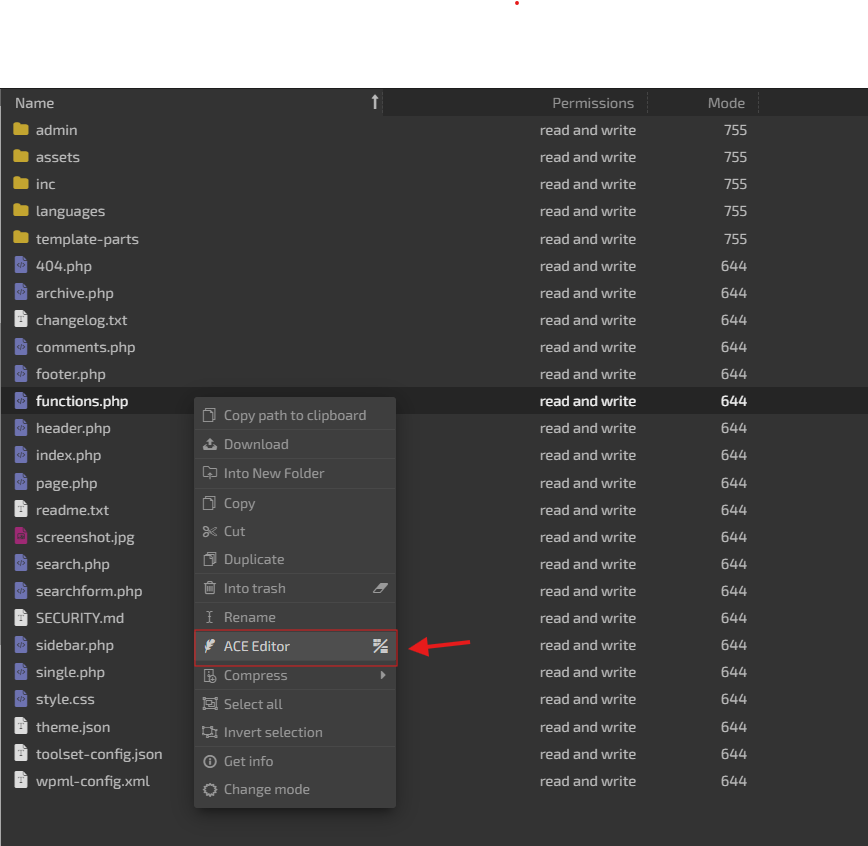Click the assets folder icon
Viewport: 868px width, 846px height.
pos(21,157)
